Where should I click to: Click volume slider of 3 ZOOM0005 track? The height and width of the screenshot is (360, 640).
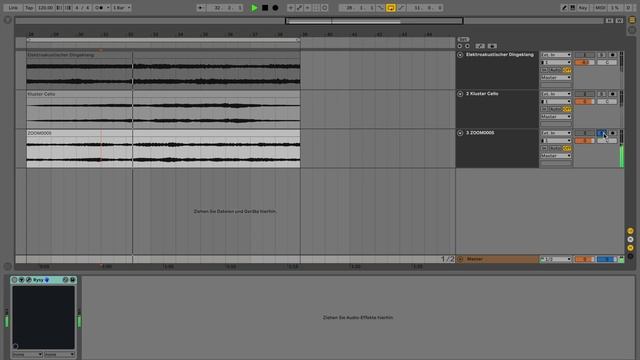584,141
